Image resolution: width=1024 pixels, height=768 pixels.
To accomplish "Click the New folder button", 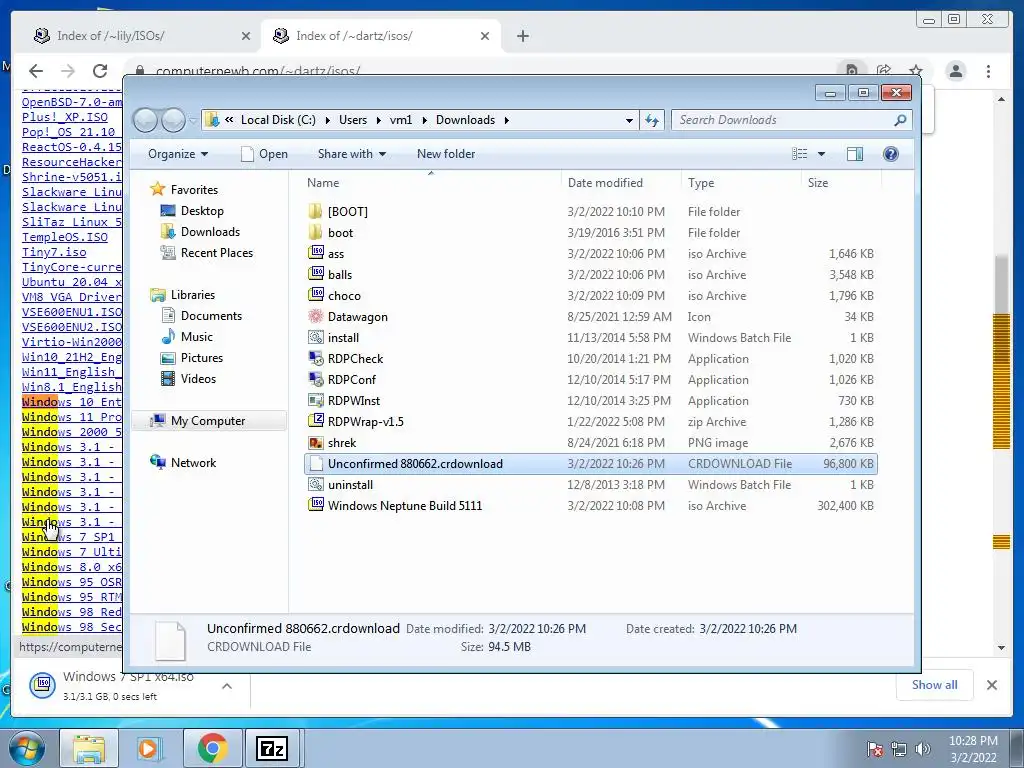I will click(446, 153).
